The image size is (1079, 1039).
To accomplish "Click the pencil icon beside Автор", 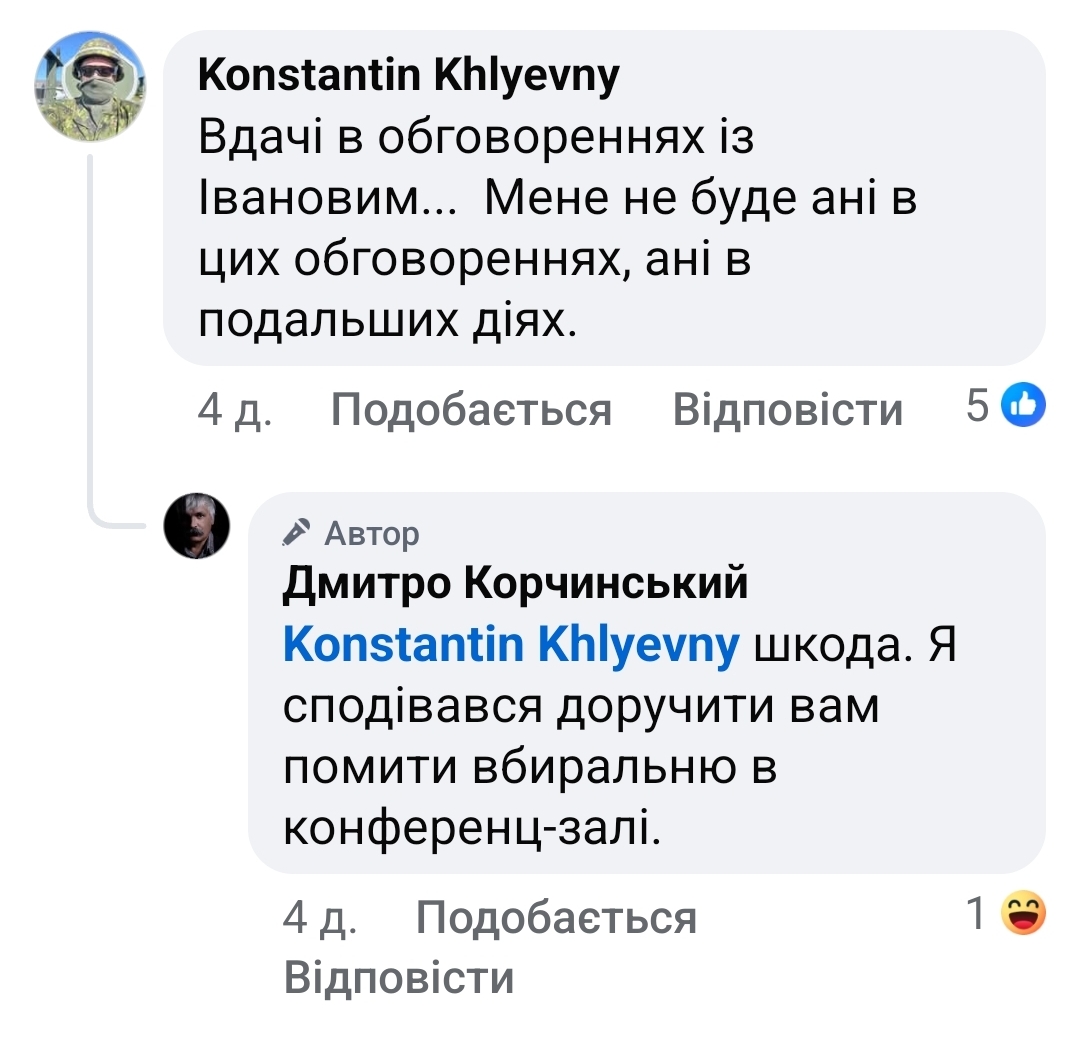I will [x=295, y=534].
